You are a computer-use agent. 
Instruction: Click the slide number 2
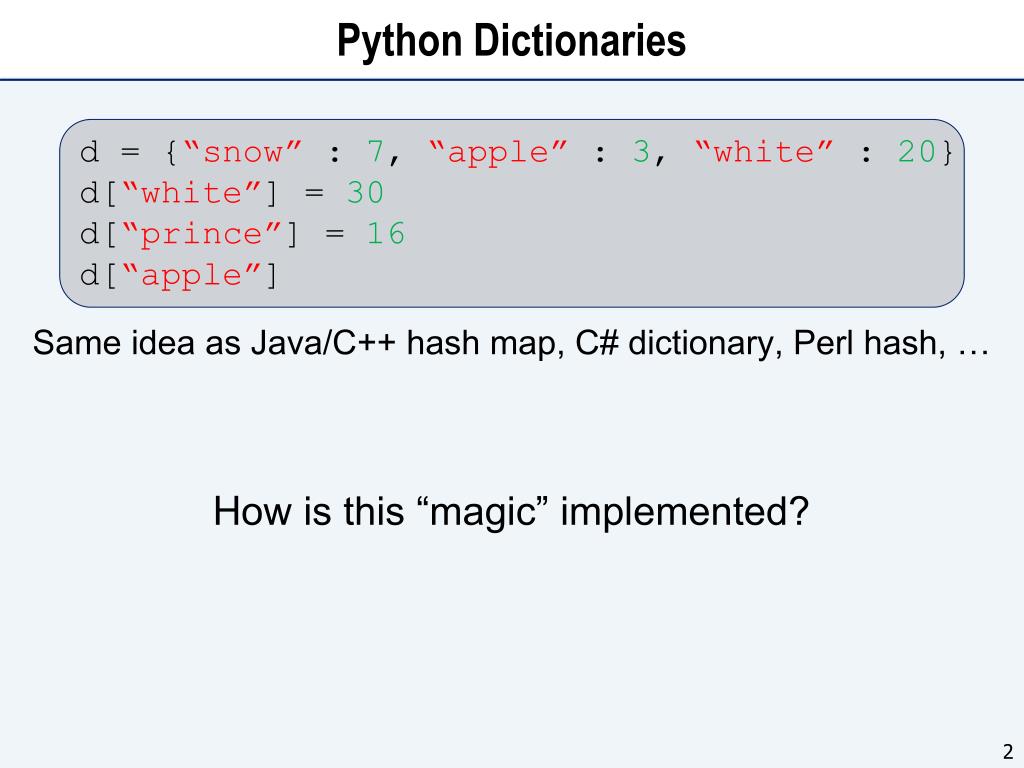(x=1008, y=751)
